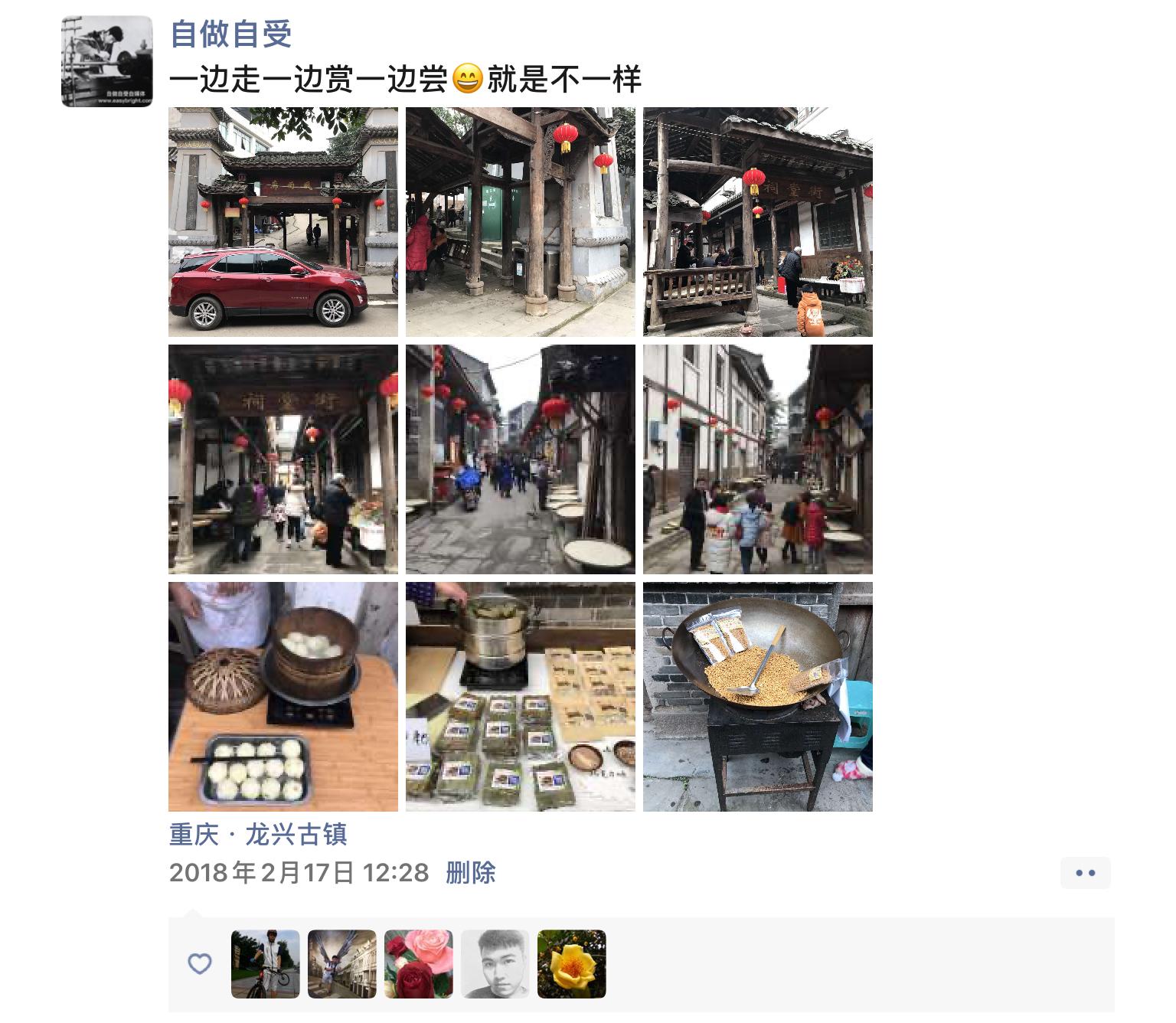View the old street with scooter photo

pyautogui.click(x=521, y=459)
